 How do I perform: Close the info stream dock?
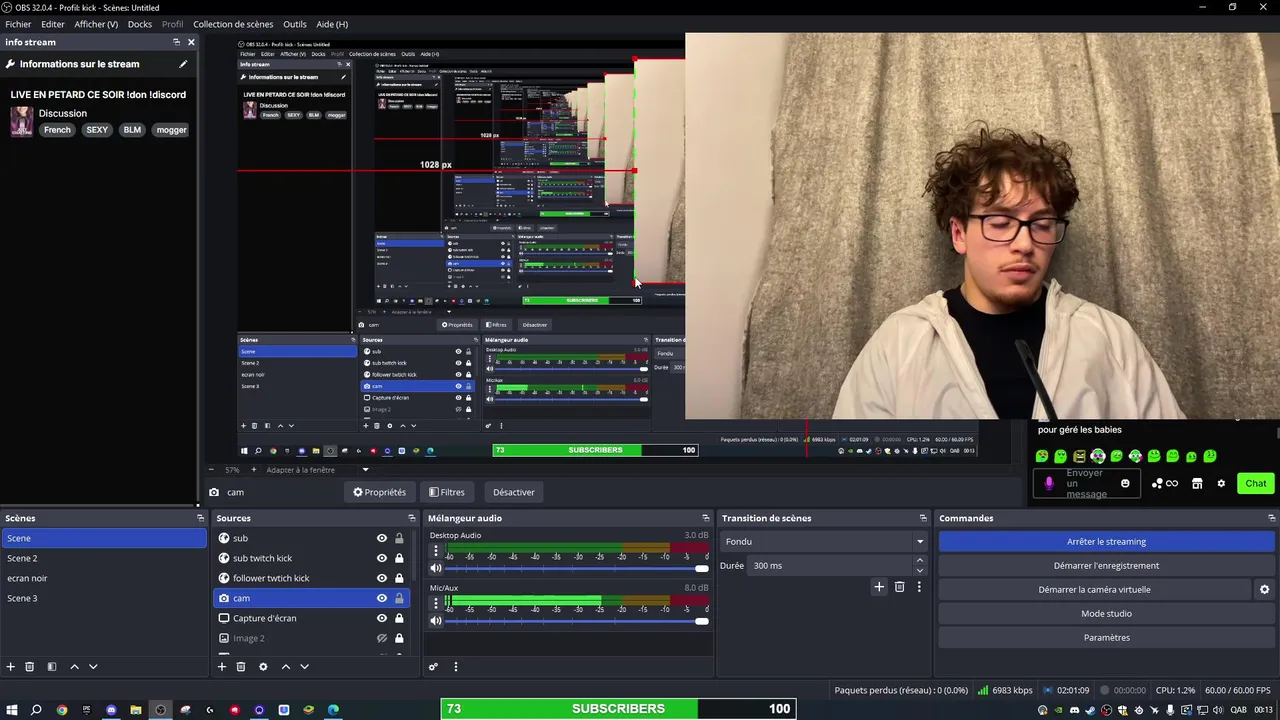[x=191, y=42]
